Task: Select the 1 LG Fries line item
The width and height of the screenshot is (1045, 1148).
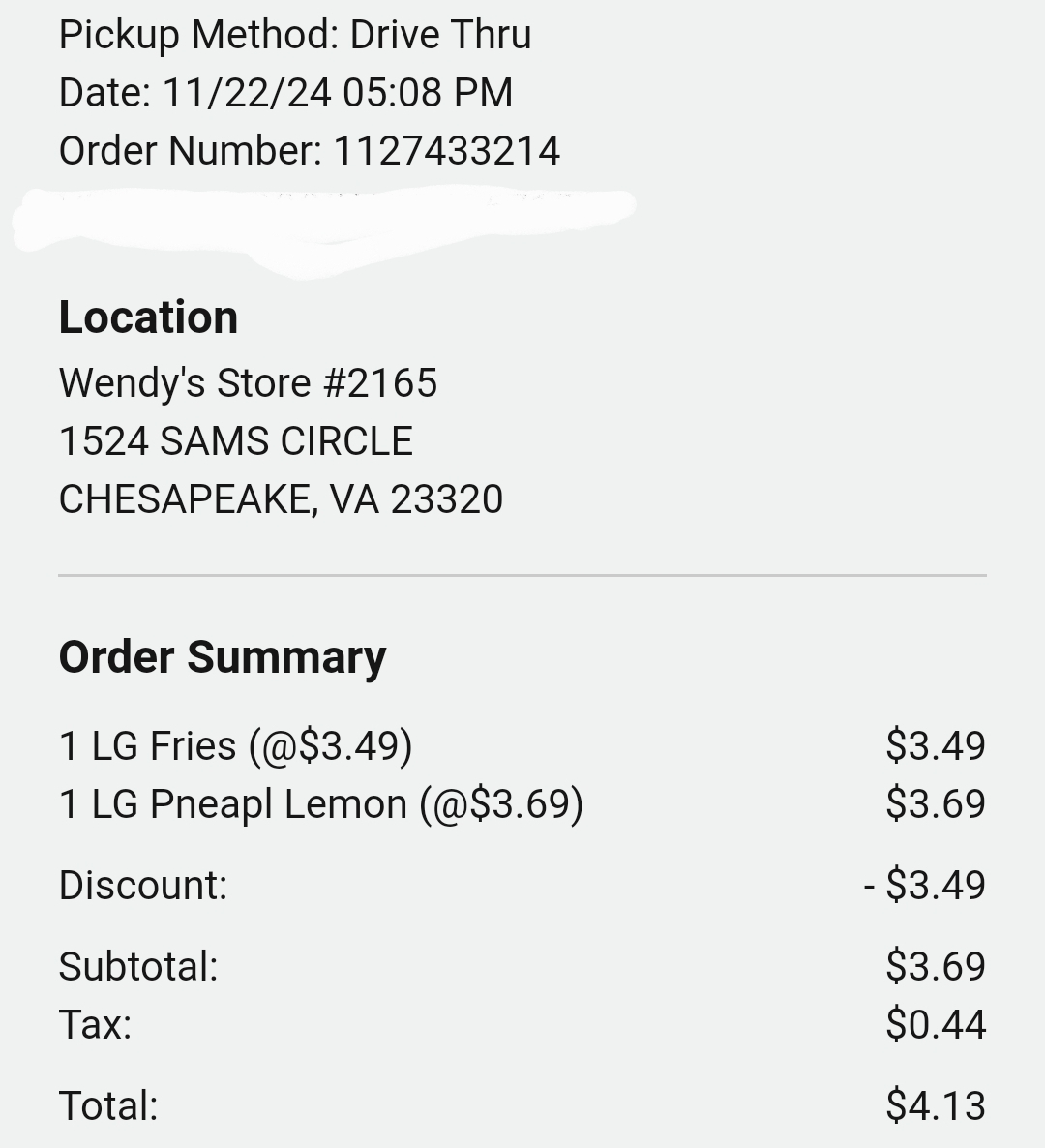Action: click(x=235, y=746)
